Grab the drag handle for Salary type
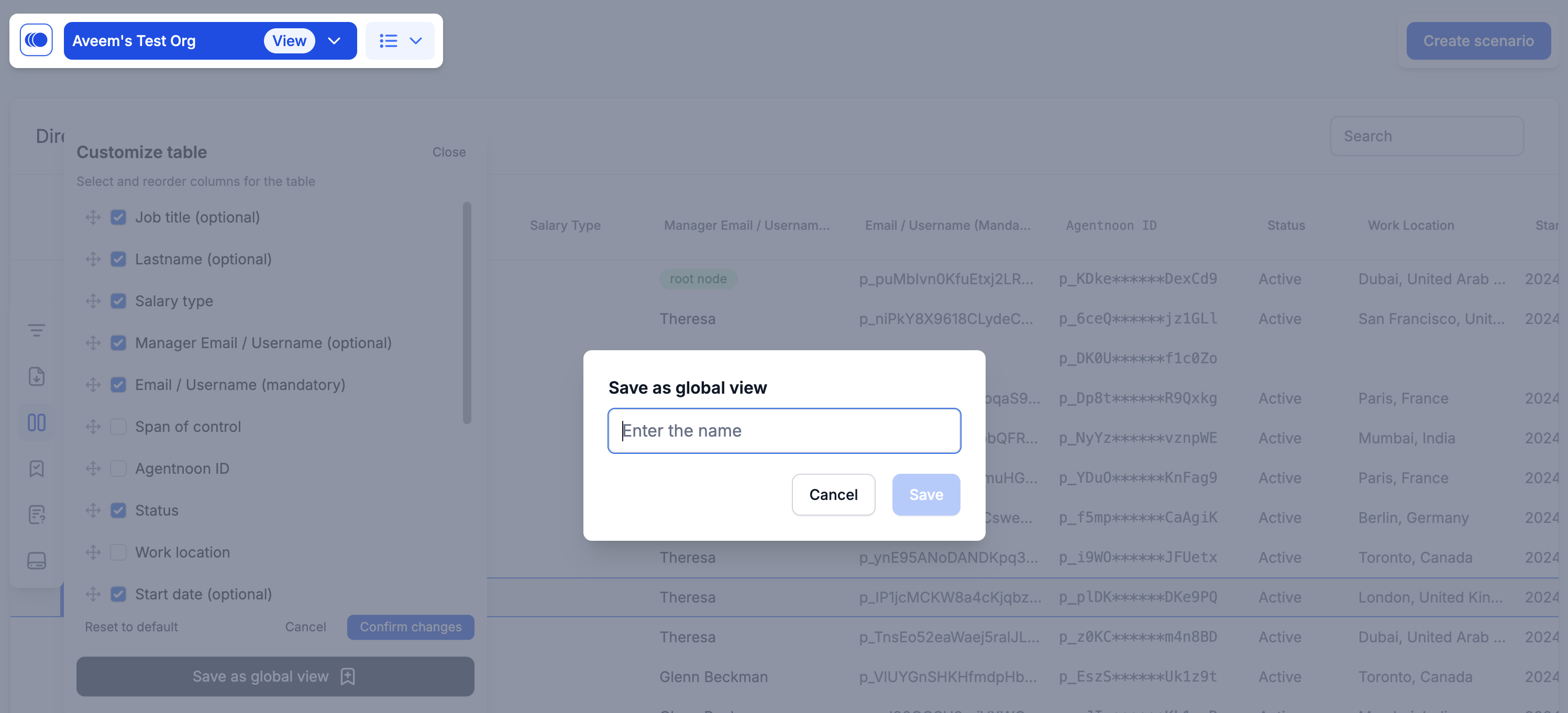Image resolution: width=1568 pixels, height=713 pixels. point(93,301)
